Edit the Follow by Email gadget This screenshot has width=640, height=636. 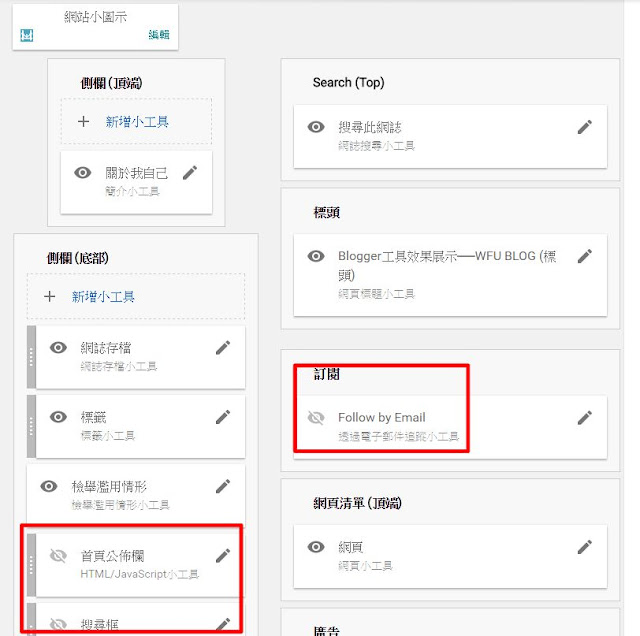click(584, 418)
